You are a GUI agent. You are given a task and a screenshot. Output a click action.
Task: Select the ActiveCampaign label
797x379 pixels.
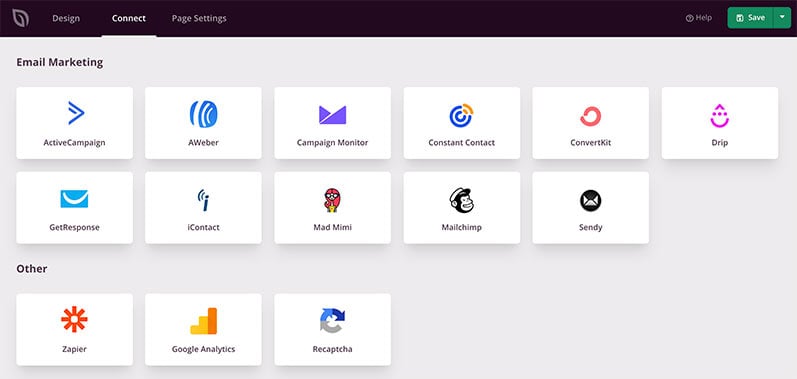click(74, 143)
